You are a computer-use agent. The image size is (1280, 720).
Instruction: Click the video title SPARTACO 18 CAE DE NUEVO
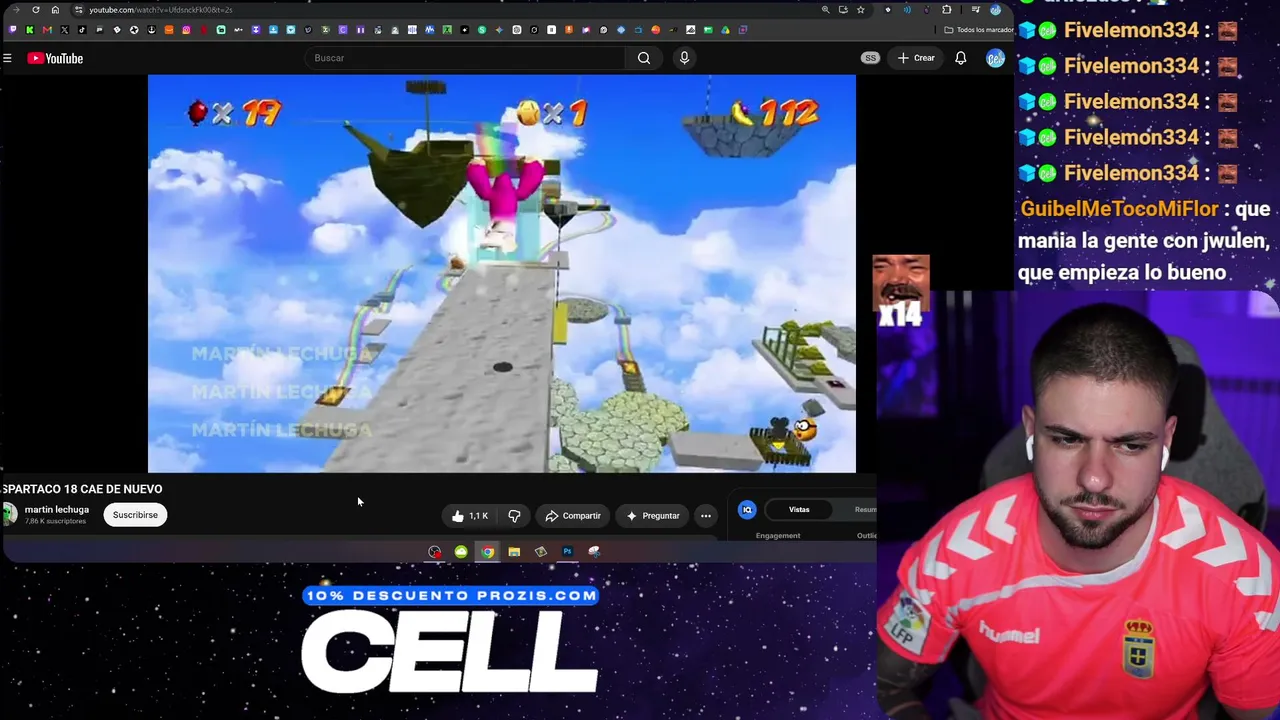tap(82, 489)
